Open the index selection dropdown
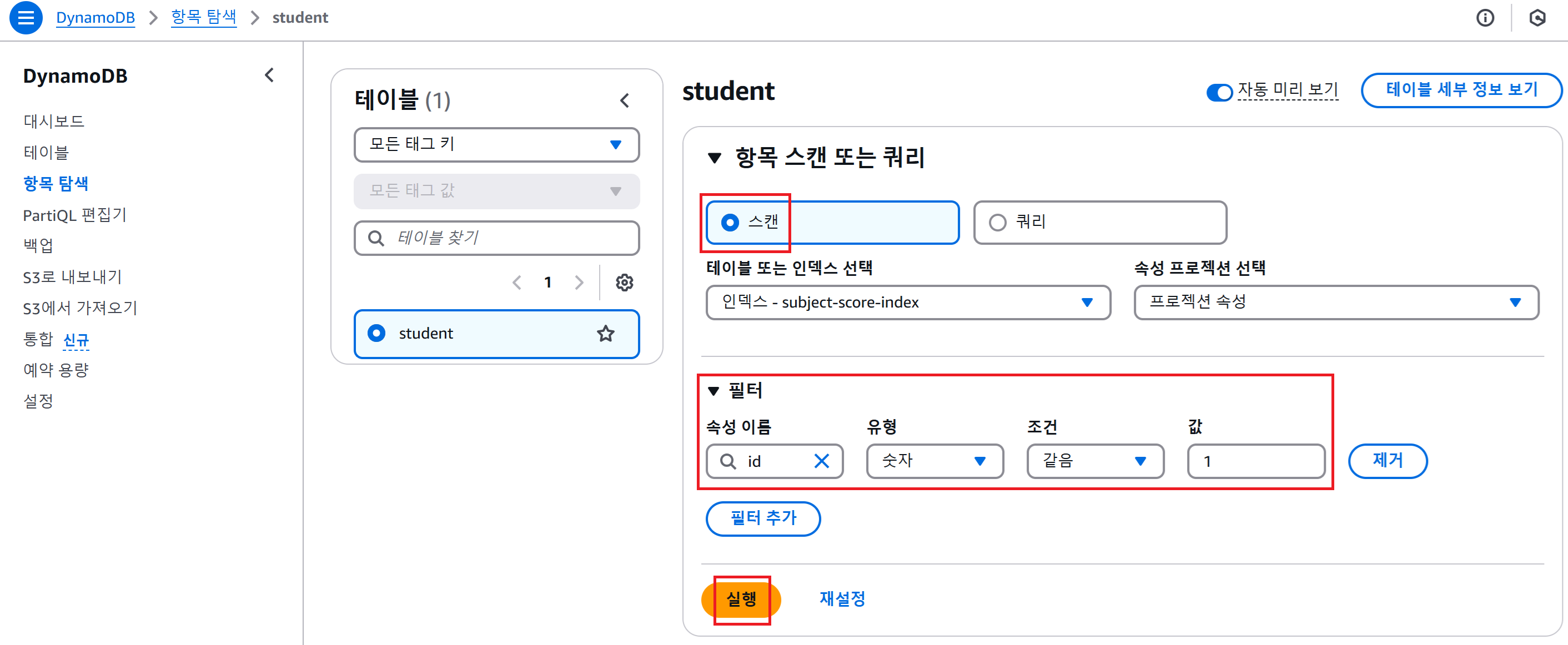The height and width of the screenshot is (645, 1568). [x=908, y=303]
